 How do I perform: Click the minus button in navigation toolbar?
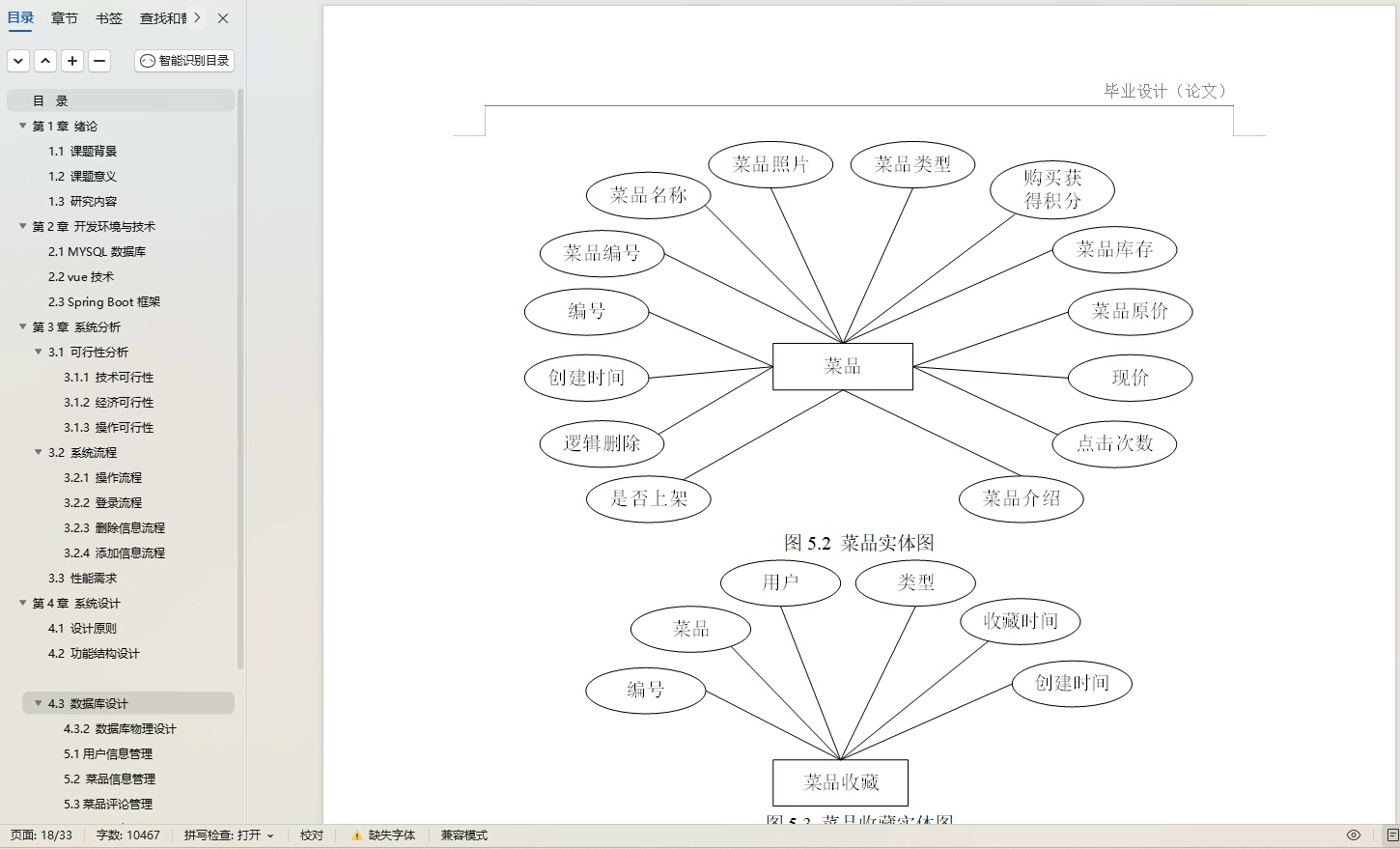click(99, 61)
